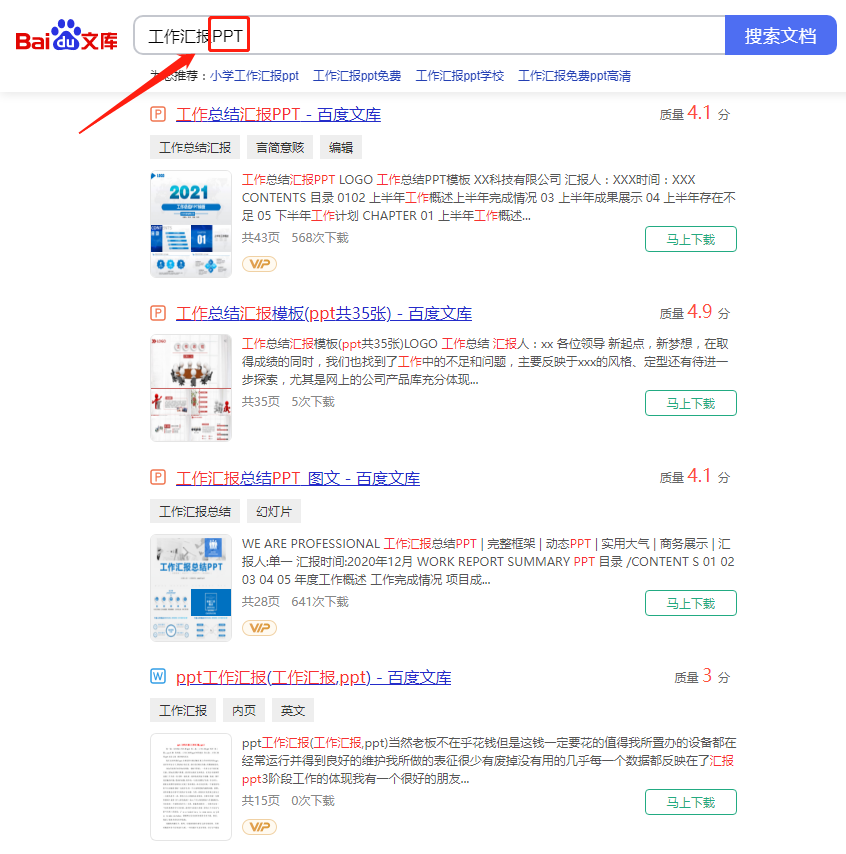Click the PPT icon beside 工作汇报总结PPT 图文
Image resolution: width=846 pixels, height=854 pixels.
(157, 478)
